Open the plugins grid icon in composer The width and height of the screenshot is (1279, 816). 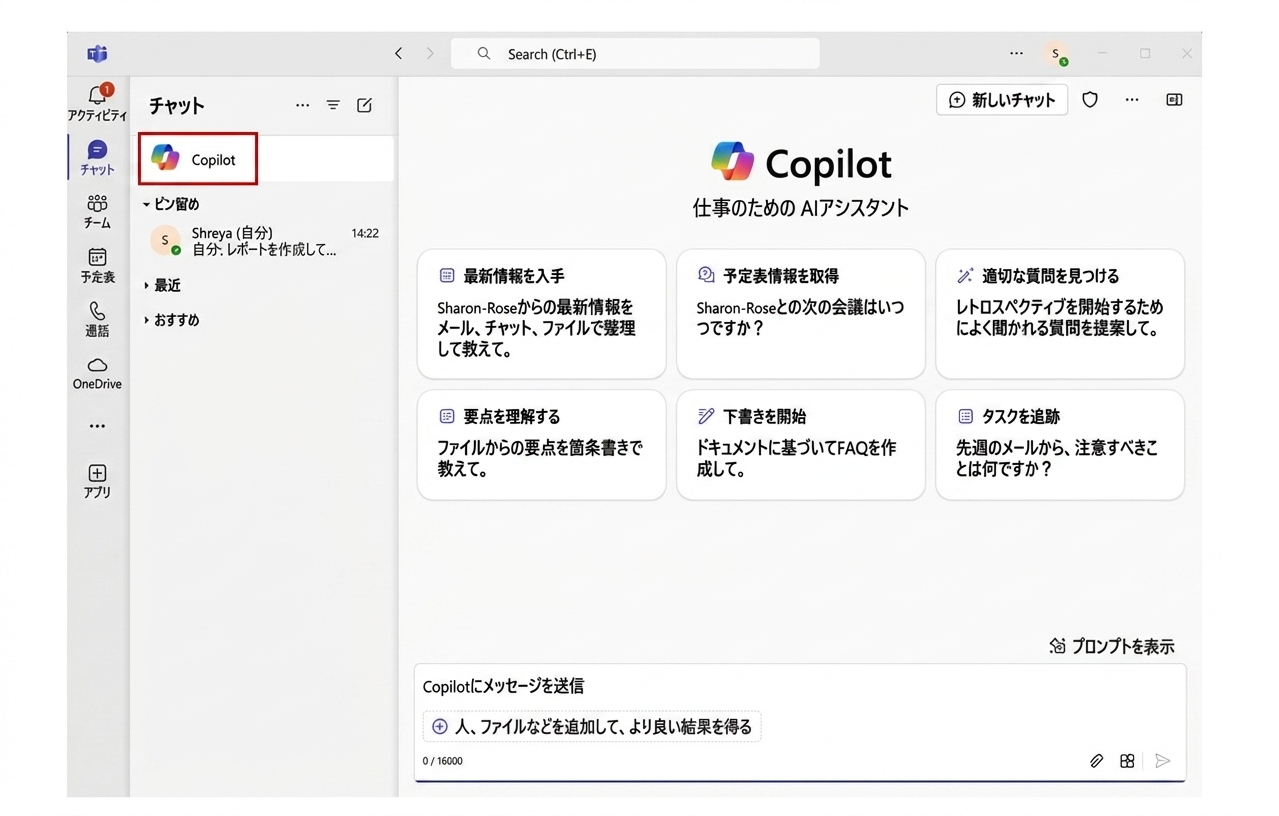tap(1127, 761)
